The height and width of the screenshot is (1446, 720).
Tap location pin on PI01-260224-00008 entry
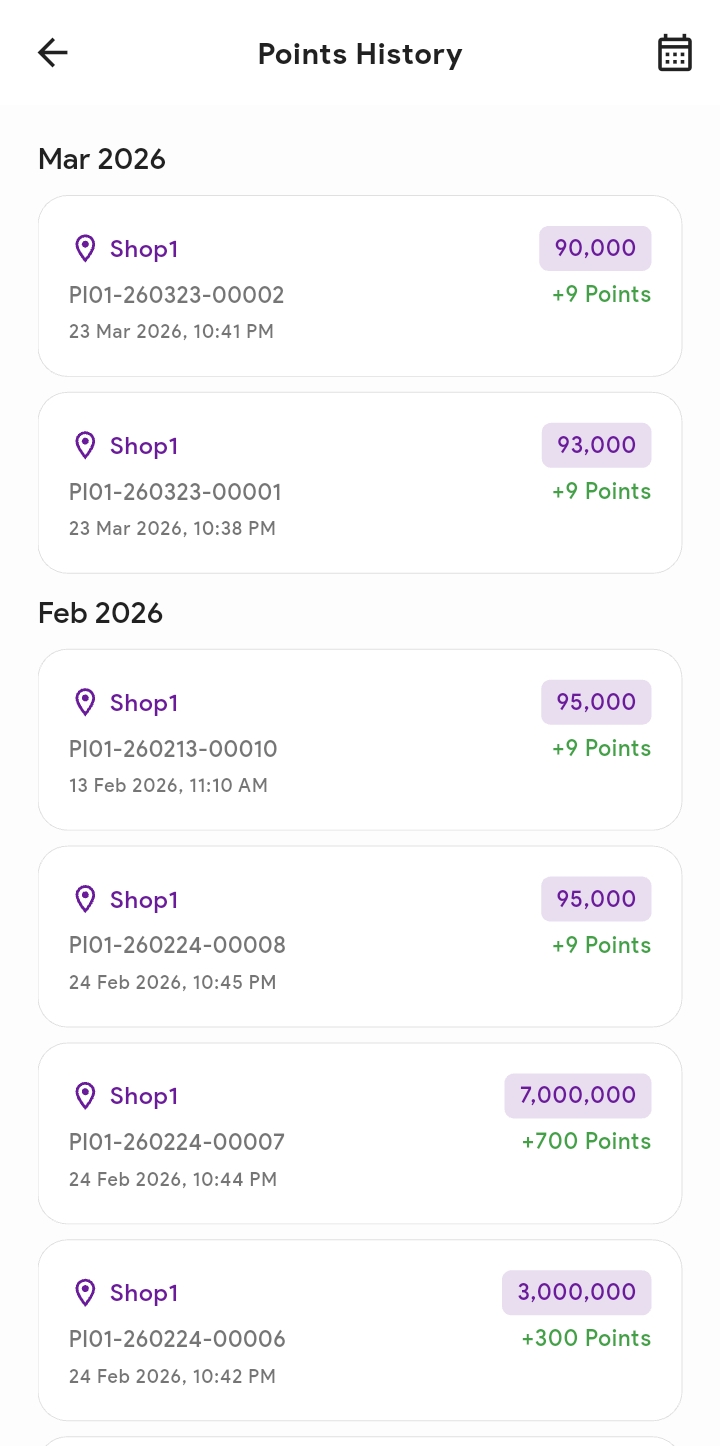point(86,899)
